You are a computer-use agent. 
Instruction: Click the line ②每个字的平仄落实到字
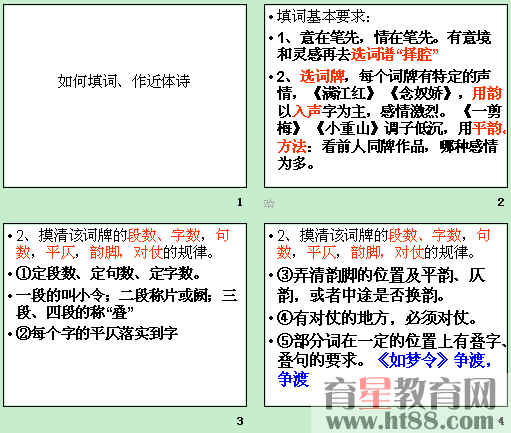[97, 333]
